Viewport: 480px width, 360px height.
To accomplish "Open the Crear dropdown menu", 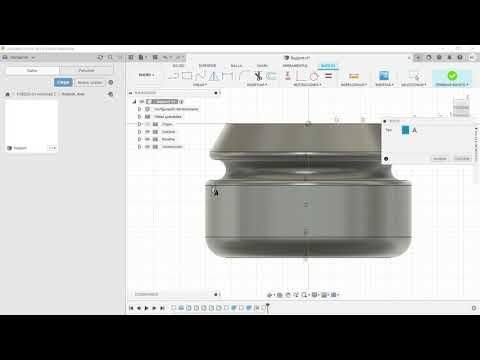I will 200,85.
